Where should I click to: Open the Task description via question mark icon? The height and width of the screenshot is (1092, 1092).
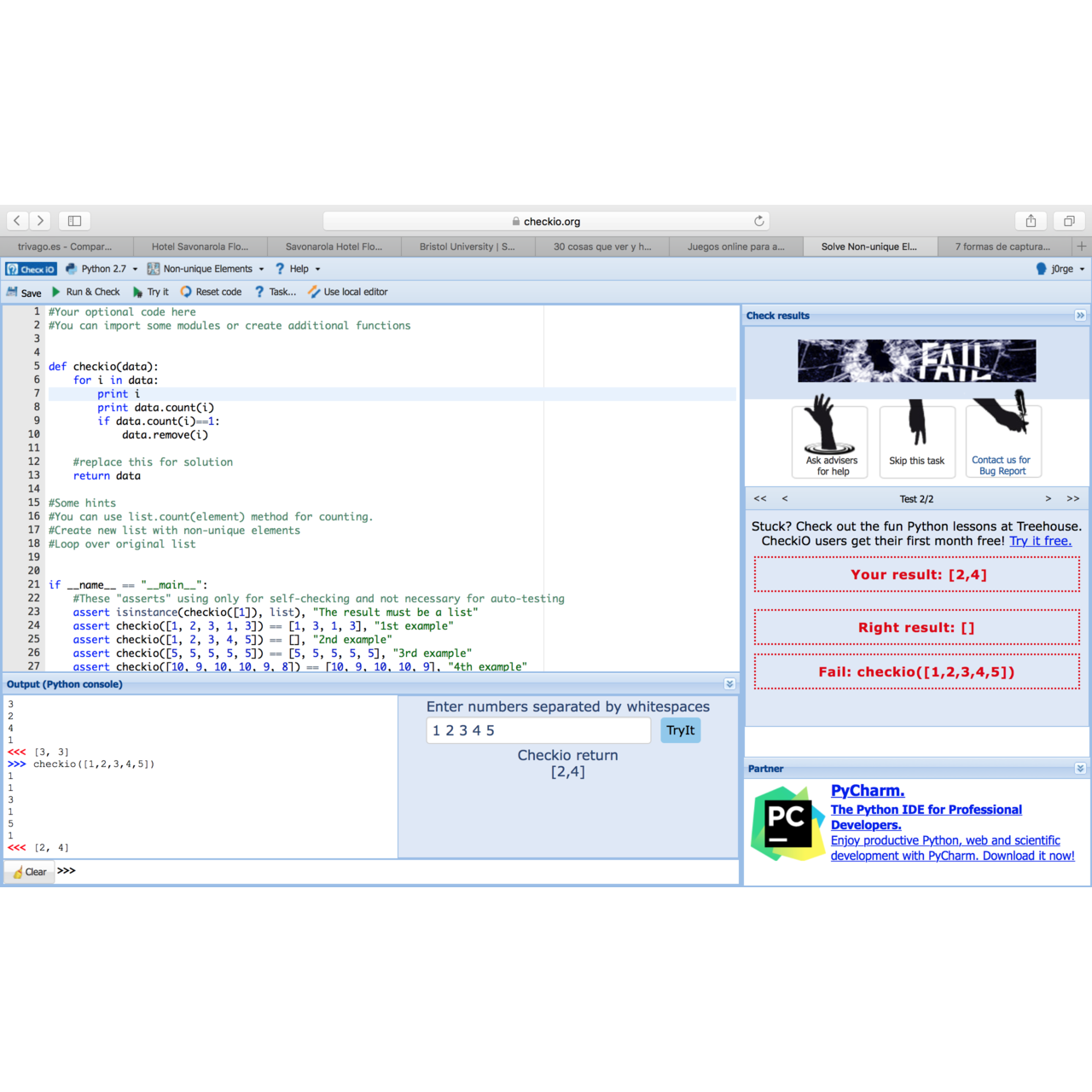coord(258,292)
